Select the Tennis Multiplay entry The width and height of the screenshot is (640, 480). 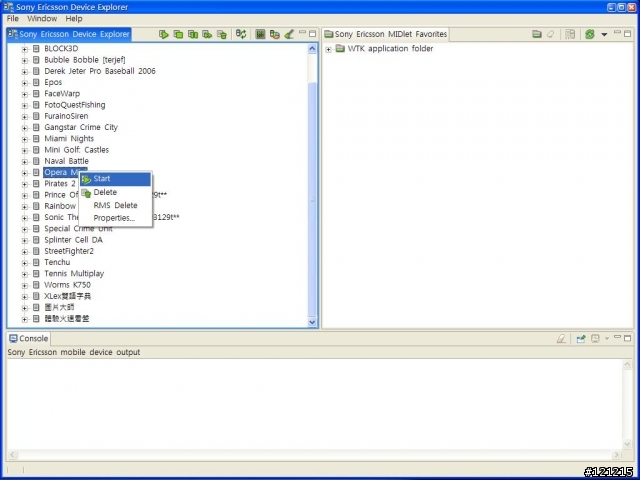click(74, 273)
